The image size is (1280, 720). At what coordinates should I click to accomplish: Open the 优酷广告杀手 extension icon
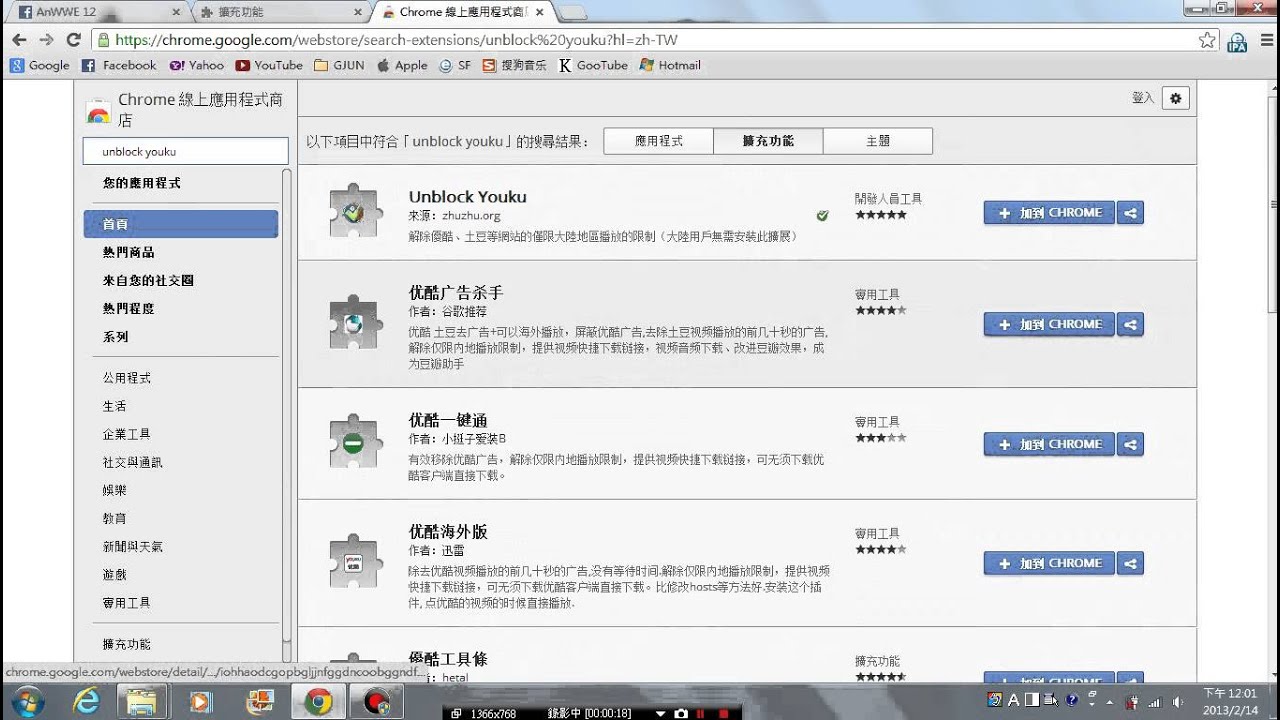click(x=354, y=324)
